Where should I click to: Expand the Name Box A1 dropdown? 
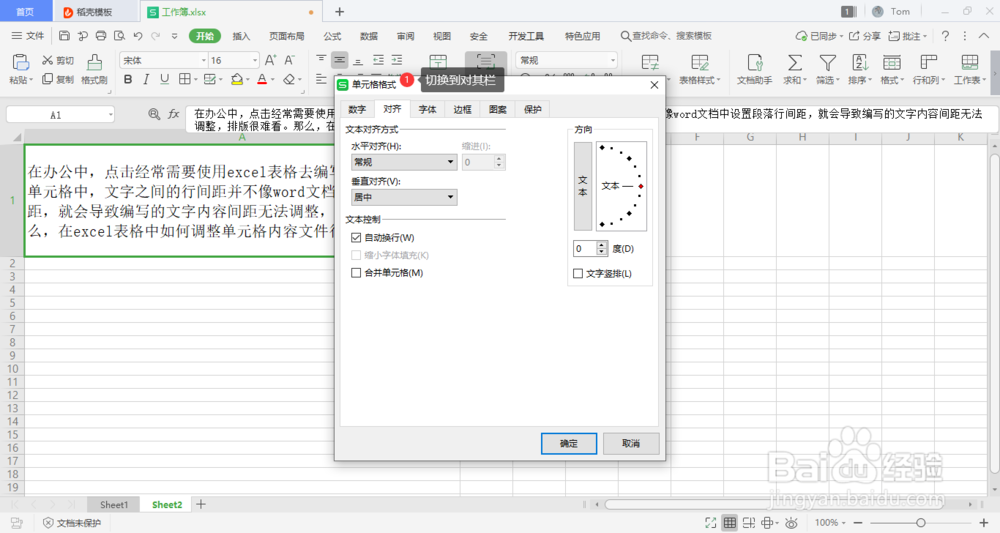[x=110, y=115]
